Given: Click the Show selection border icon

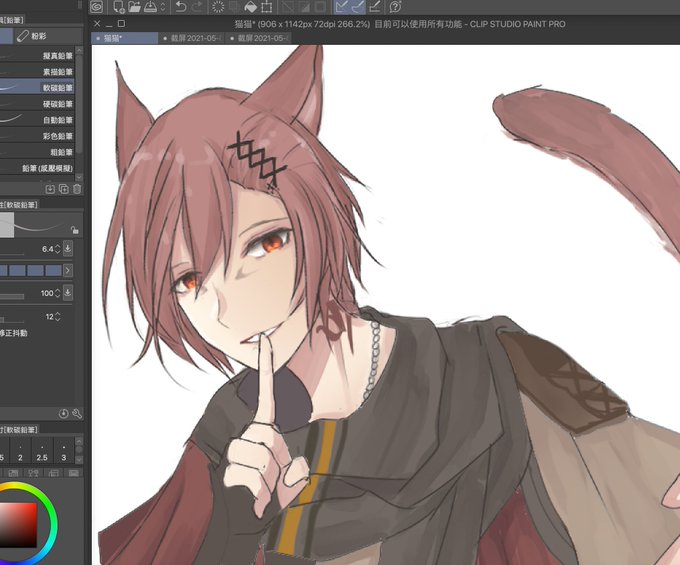Looking at the screenshot, I should click(x=320, y=7).
